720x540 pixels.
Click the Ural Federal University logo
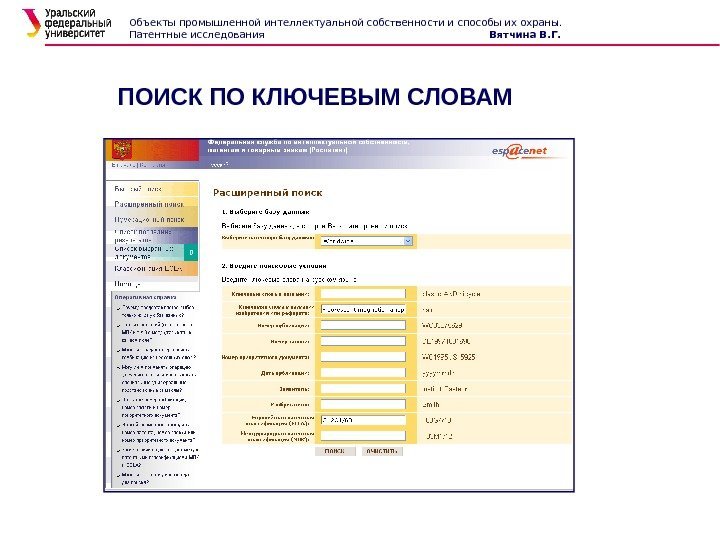[x=67, y=22]
